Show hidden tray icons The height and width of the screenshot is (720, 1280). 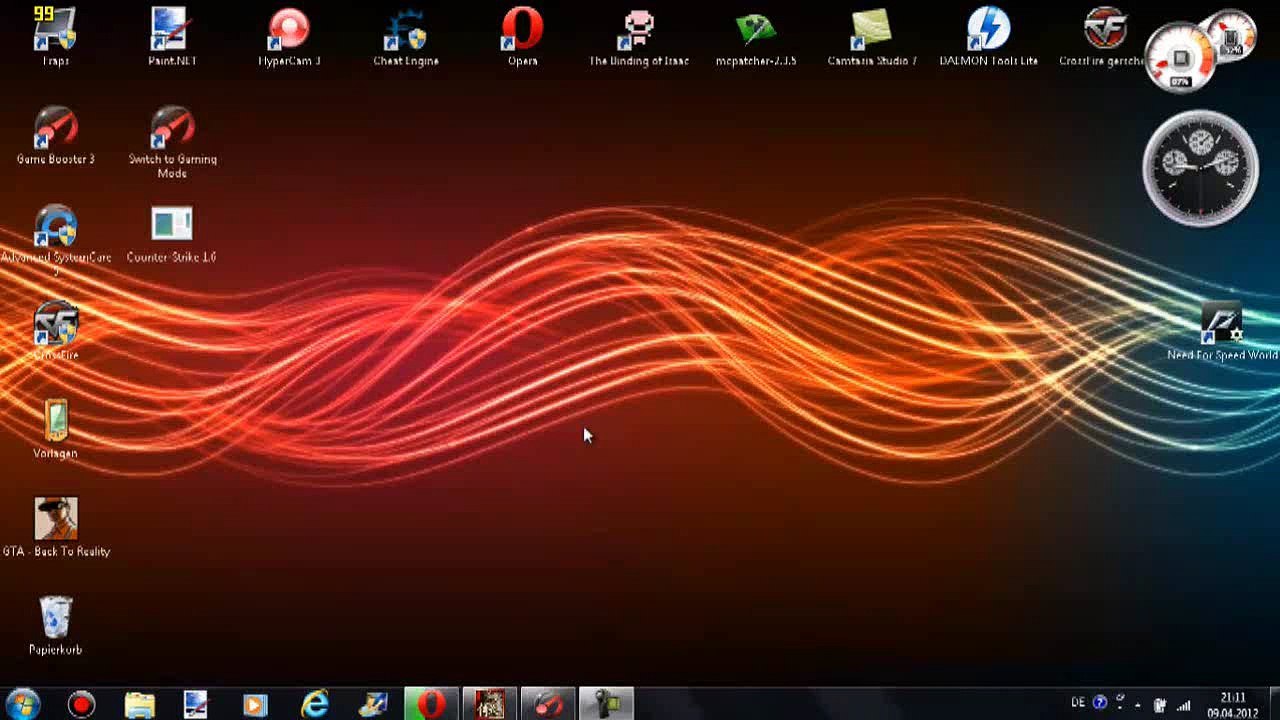[x=1138, y=705]
